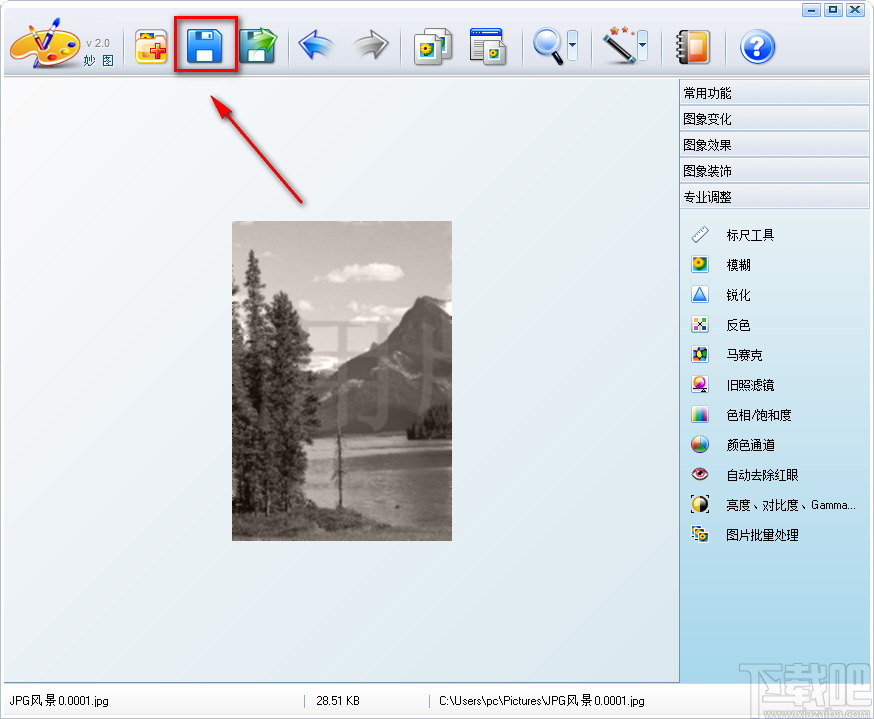Expand the effects wand dropdown arrow
This screenshot has height=719, width=874.
click(x=643, y=45)
